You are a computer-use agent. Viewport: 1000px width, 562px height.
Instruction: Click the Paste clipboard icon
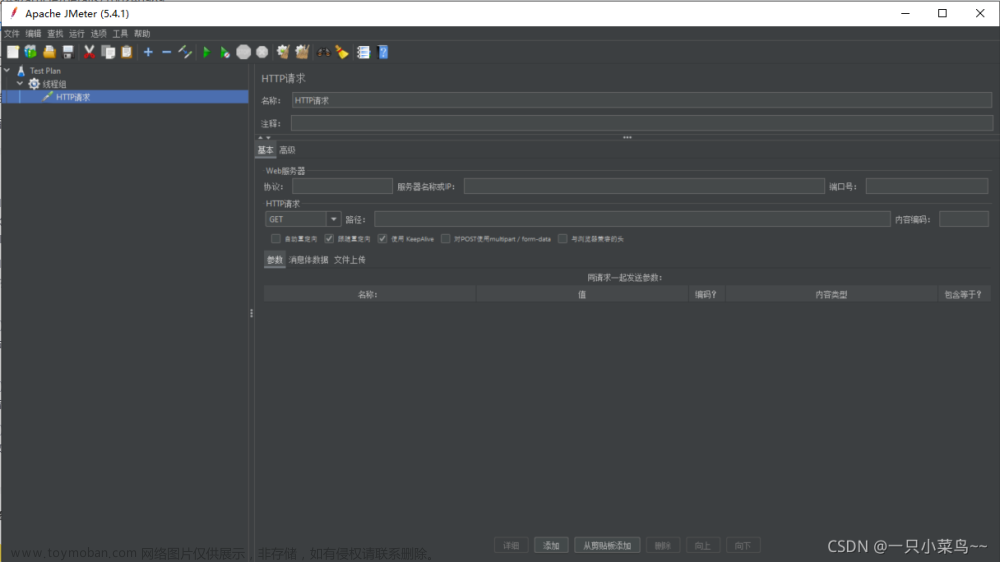click(x=127, y=52)
